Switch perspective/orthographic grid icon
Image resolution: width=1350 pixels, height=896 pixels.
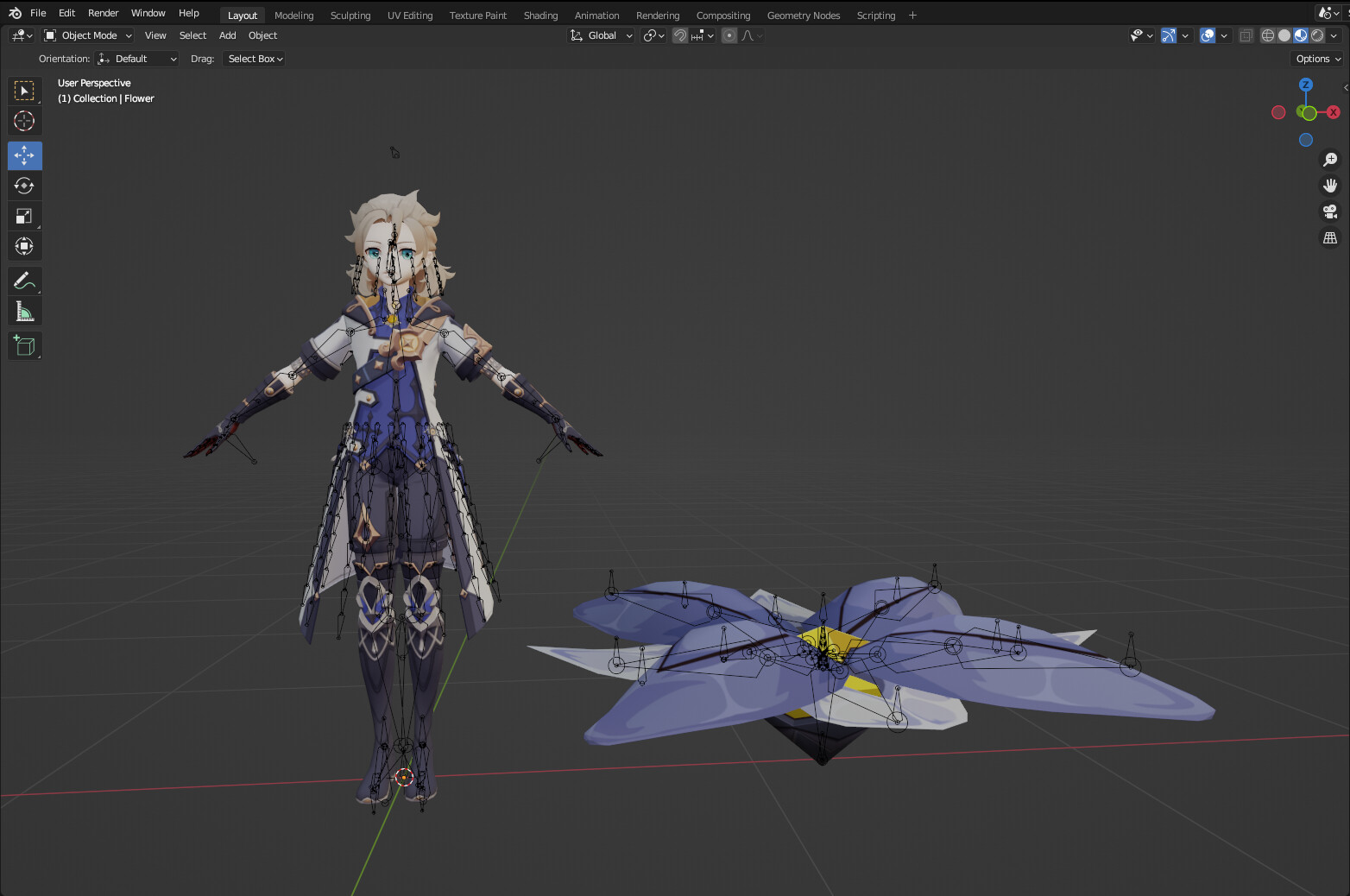click(x=1330, y=237)
